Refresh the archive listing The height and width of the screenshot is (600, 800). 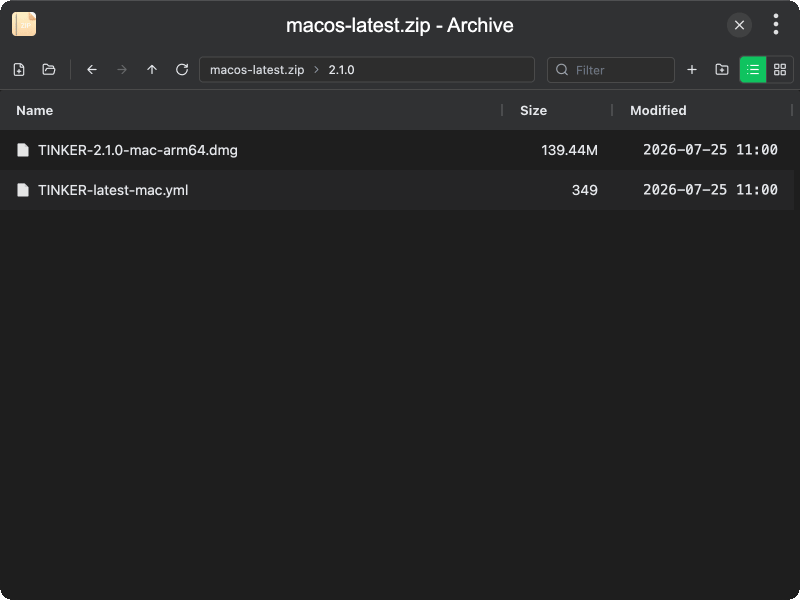tap(182, 69)
